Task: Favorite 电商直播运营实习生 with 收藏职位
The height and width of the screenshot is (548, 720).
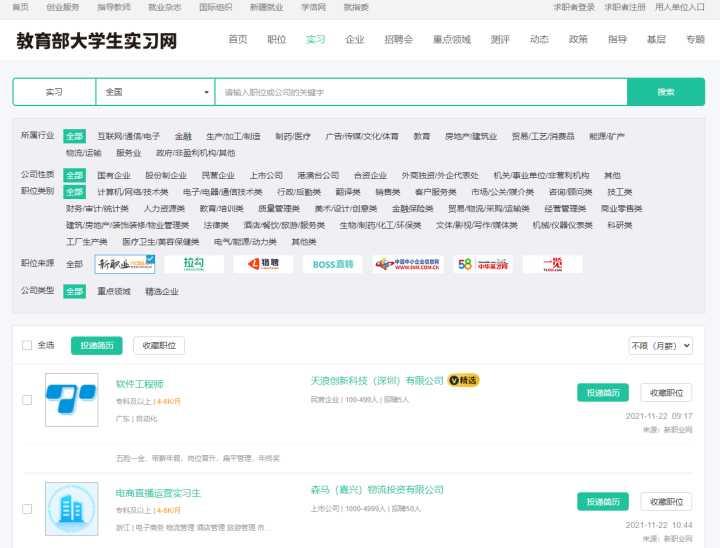Action: [x=666, y=502]
